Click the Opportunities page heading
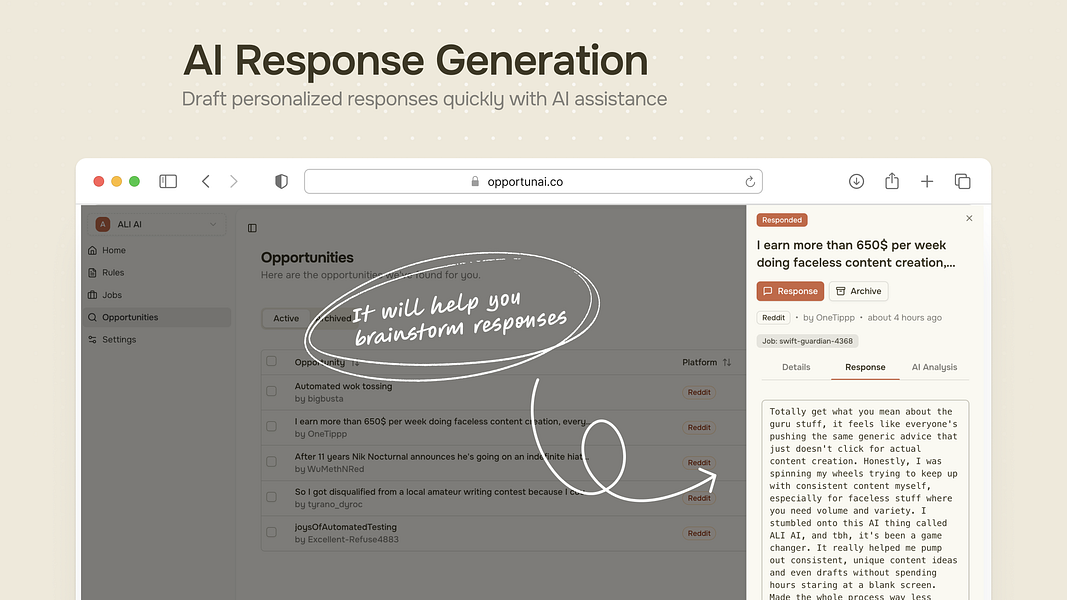Screen dimensions: 1067x600 pyautogui.click(x=307, y=258)
